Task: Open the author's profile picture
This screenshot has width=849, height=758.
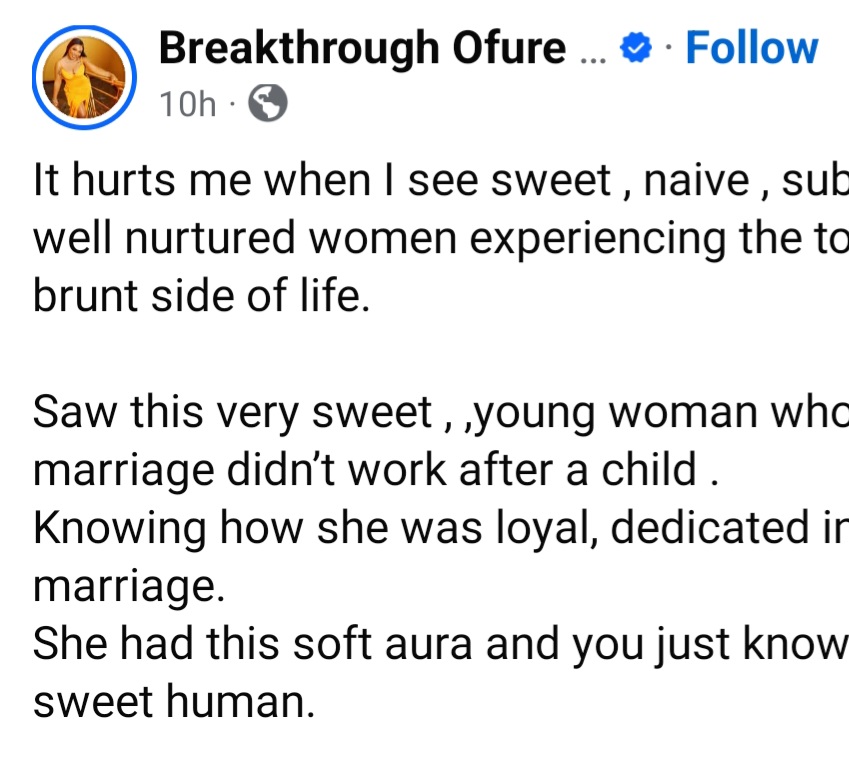Action: 83,77
